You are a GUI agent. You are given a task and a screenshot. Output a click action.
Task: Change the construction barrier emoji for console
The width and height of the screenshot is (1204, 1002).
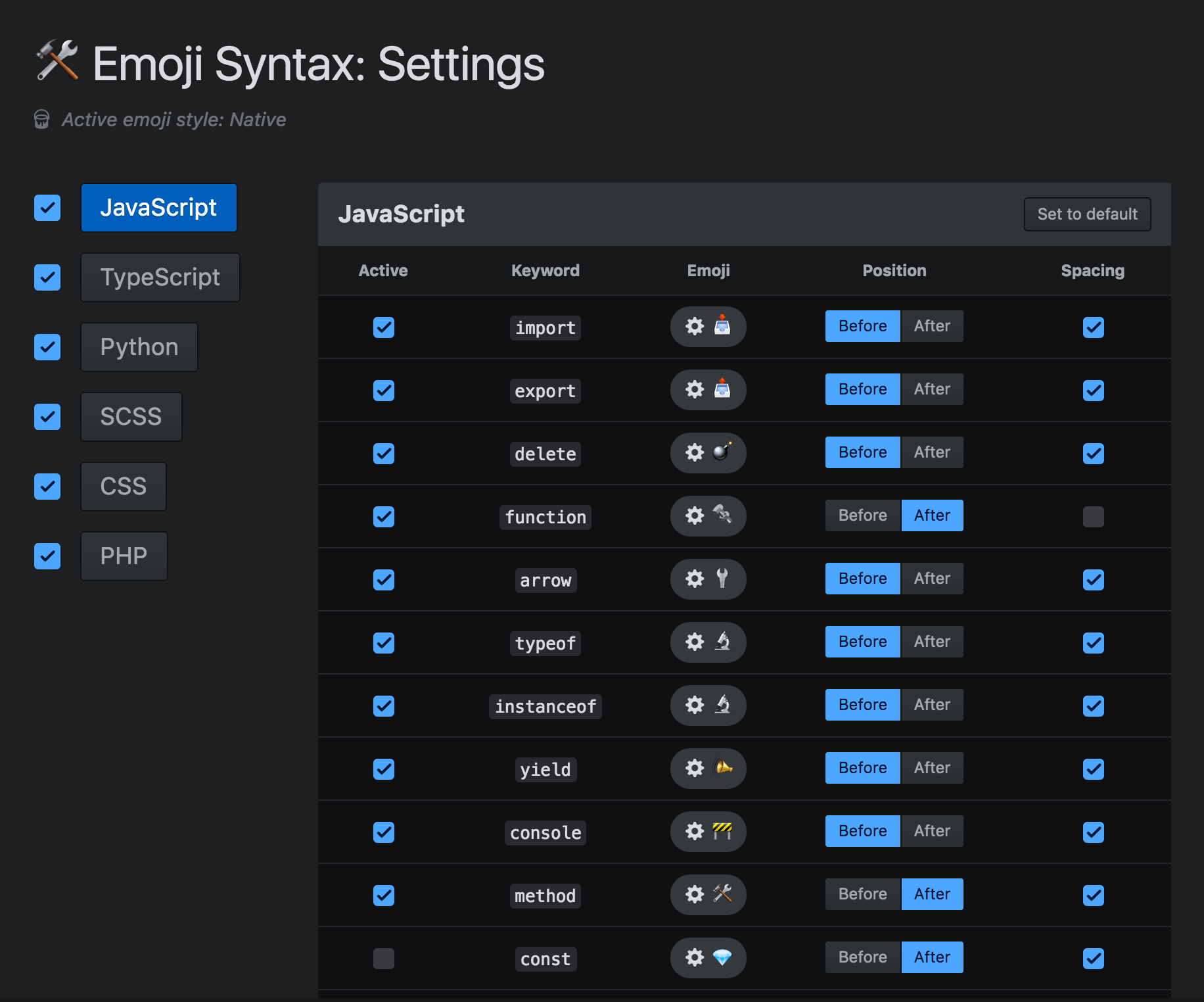coord(708,832)
